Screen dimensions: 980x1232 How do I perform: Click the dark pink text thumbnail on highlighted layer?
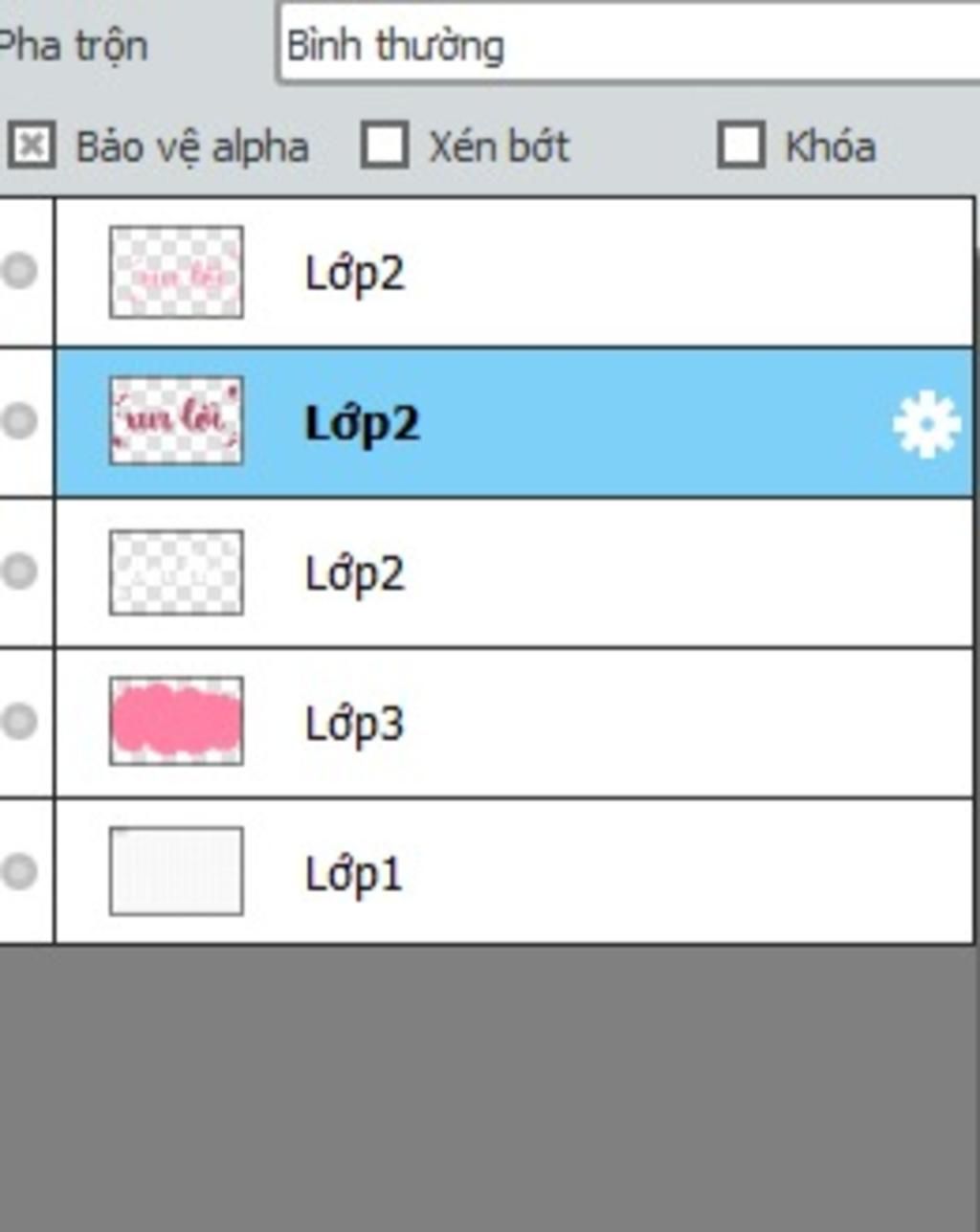pyautogui.click(x=176, y=421)
